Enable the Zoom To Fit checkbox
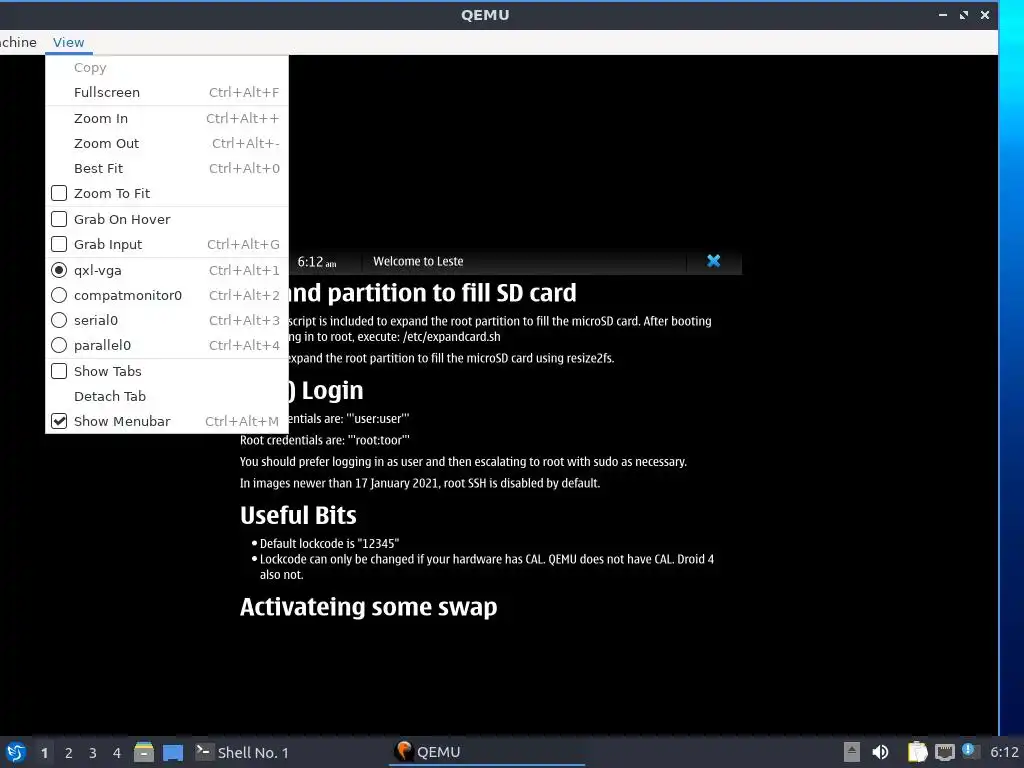1024x768 pixels. pos(59,193)
